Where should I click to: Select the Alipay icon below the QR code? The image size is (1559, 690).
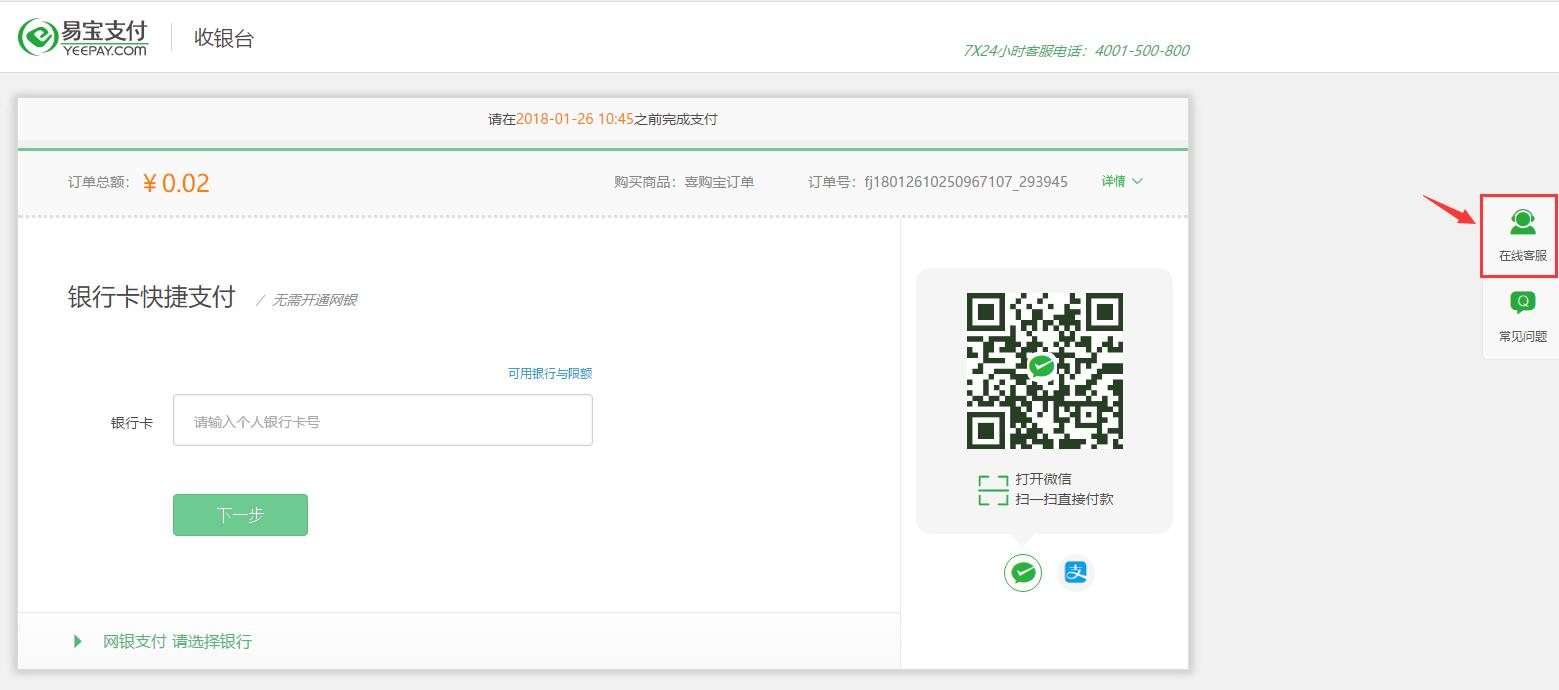pyautogui.click(x=1075, y=573)
